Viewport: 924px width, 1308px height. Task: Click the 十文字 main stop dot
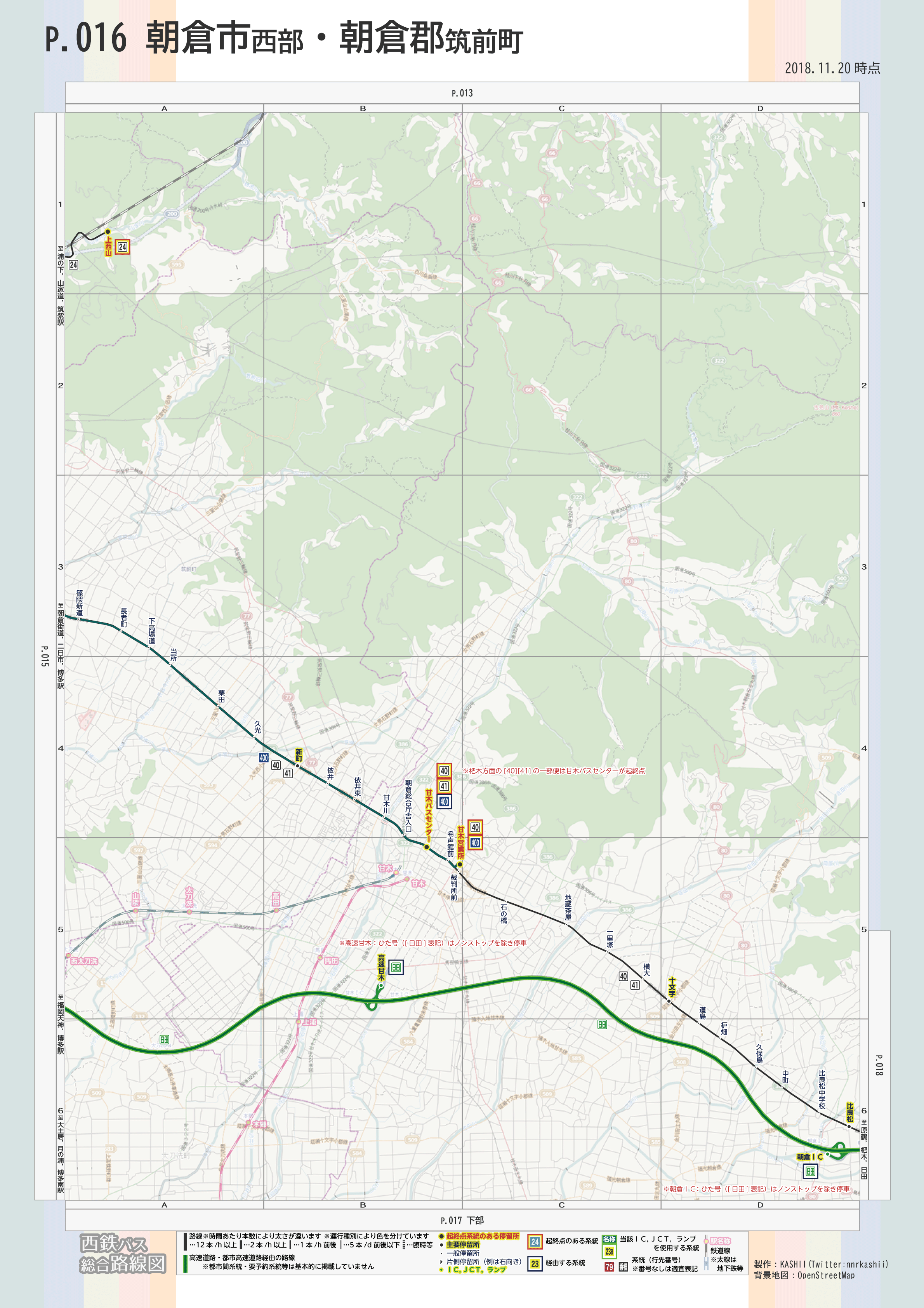(x=669, y=1001)
